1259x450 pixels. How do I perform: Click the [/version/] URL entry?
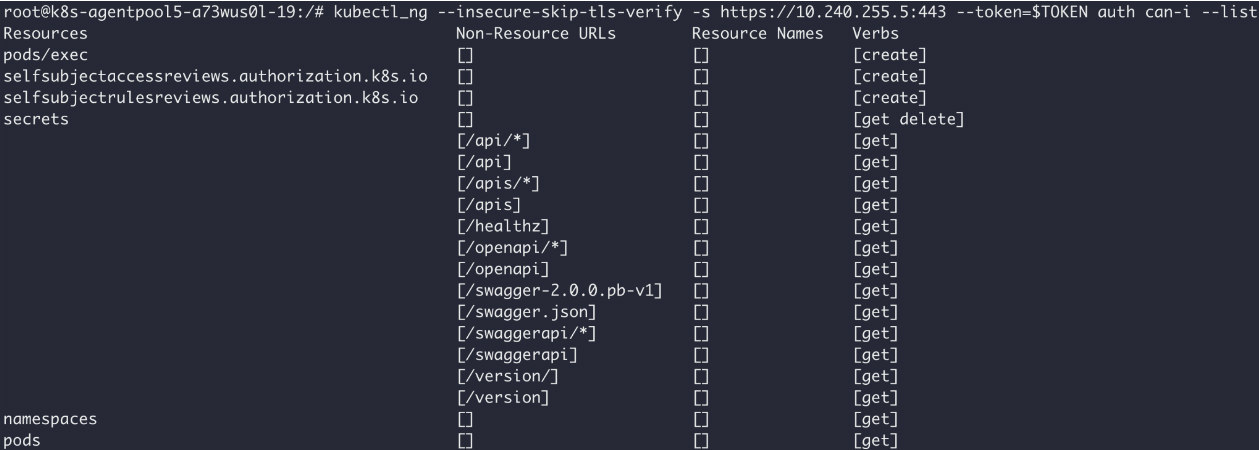[x=506, y=376]
